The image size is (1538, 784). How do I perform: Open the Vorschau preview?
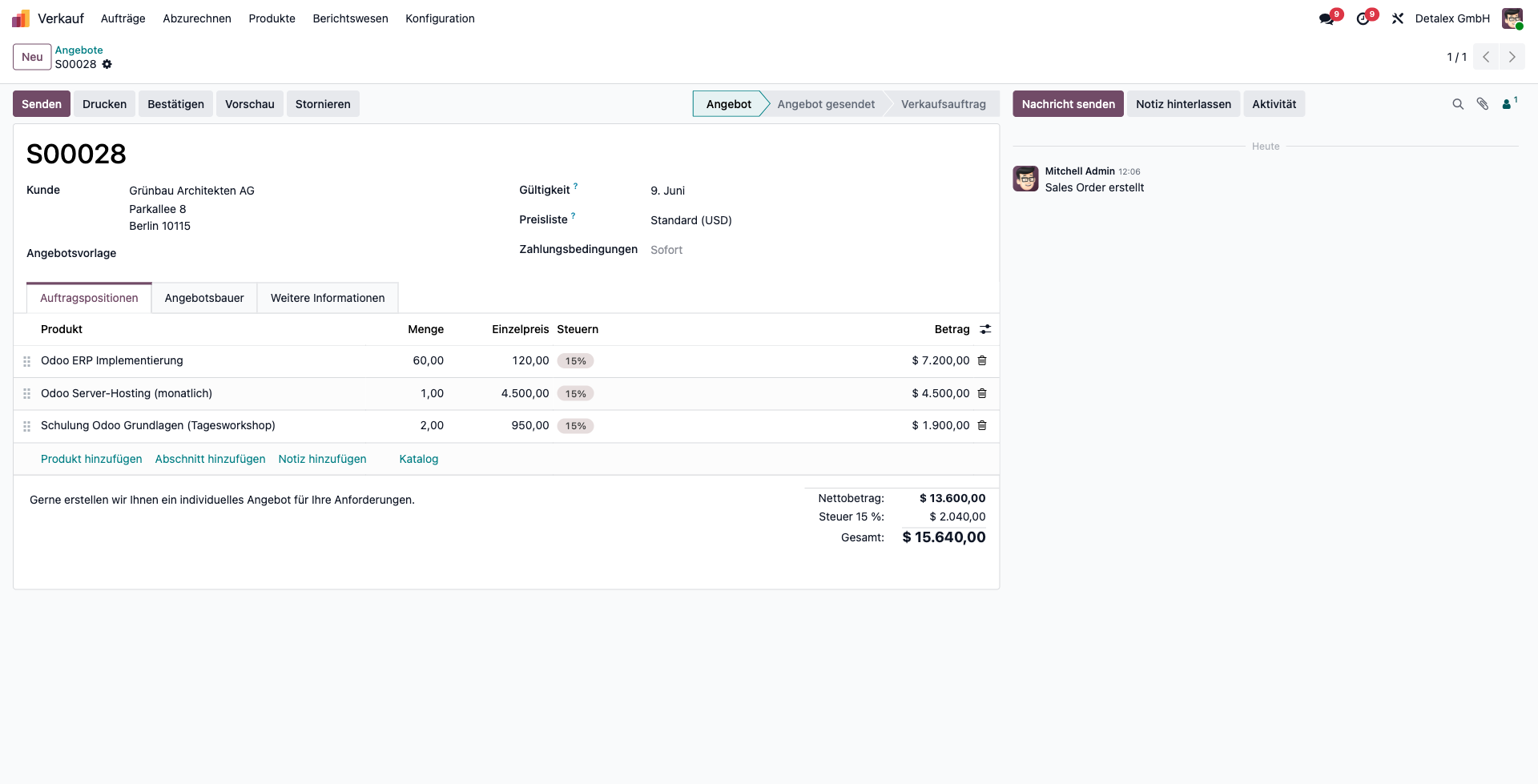pos(249,104)
